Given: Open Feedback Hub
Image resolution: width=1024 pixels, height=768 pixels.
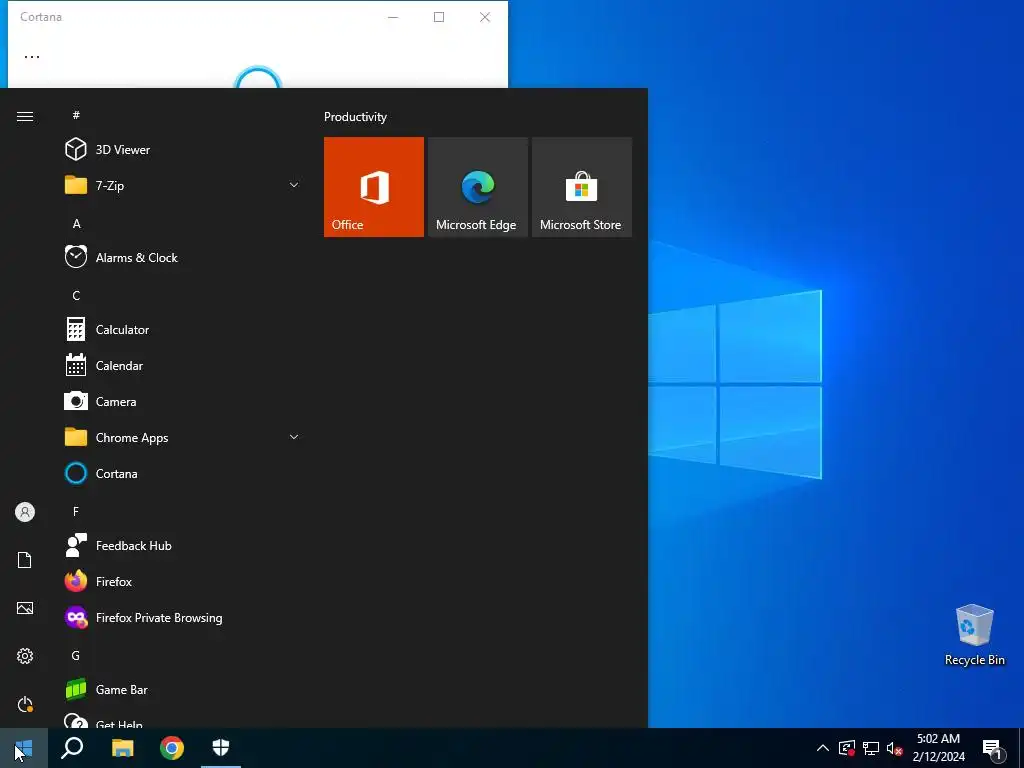Looking at the screenshot, I should click(x=182, y=545).
